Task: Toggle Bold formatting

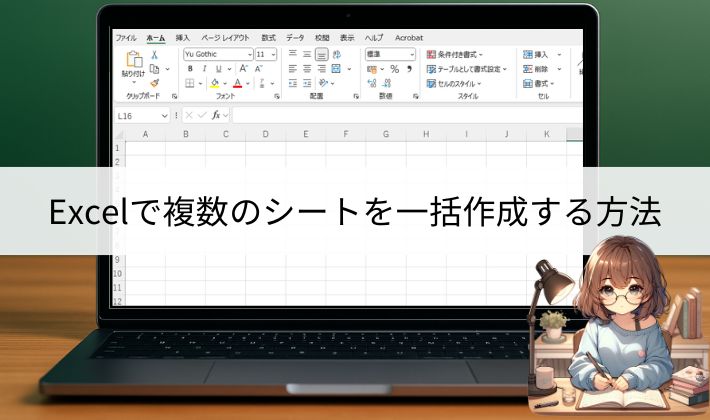Action: pos(190,69)
